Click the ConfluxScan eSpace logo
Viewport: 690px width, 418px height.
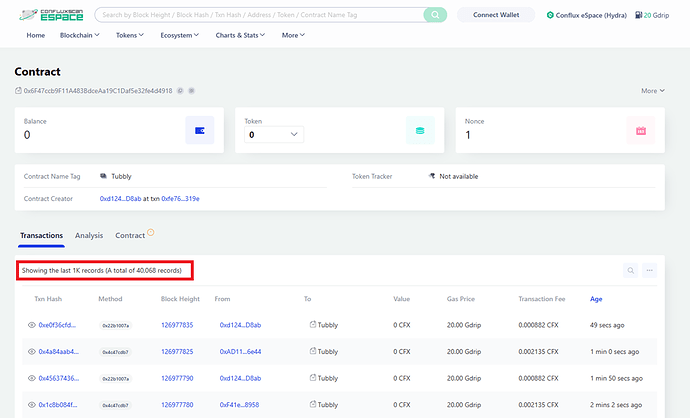click(51, 15)
